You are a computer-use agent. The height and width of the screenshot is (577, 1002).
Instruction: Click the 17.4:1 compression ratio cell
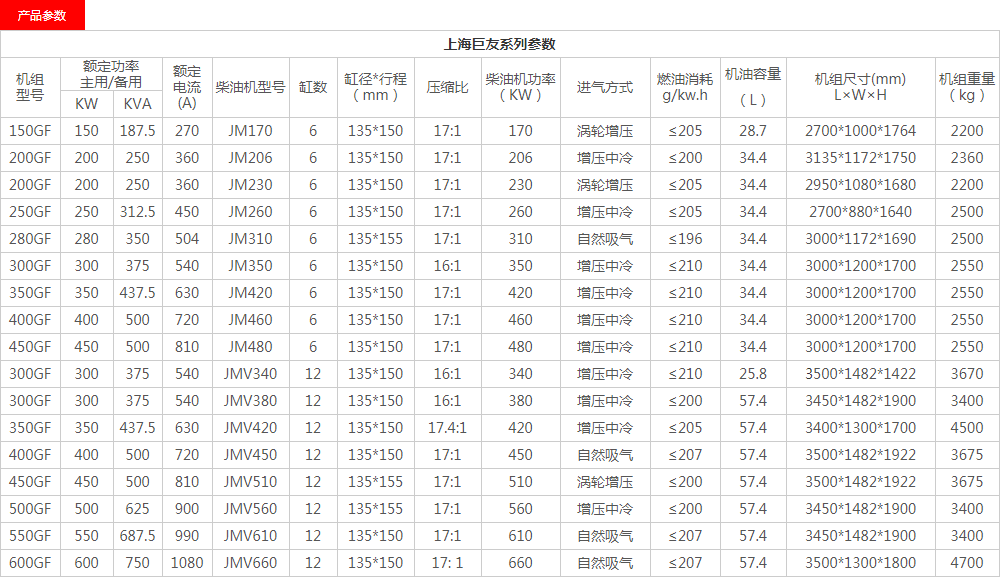point(447,427)
